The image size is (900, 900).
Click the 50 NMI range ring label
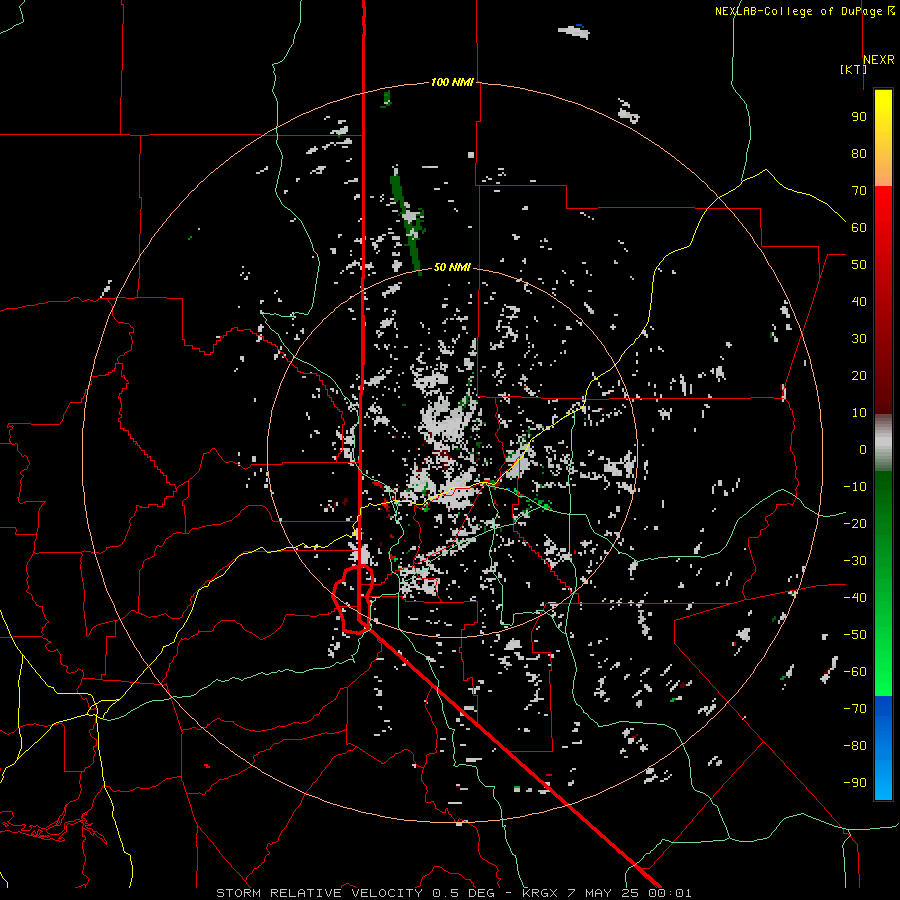pyautogui.click(x=452, y=267)
